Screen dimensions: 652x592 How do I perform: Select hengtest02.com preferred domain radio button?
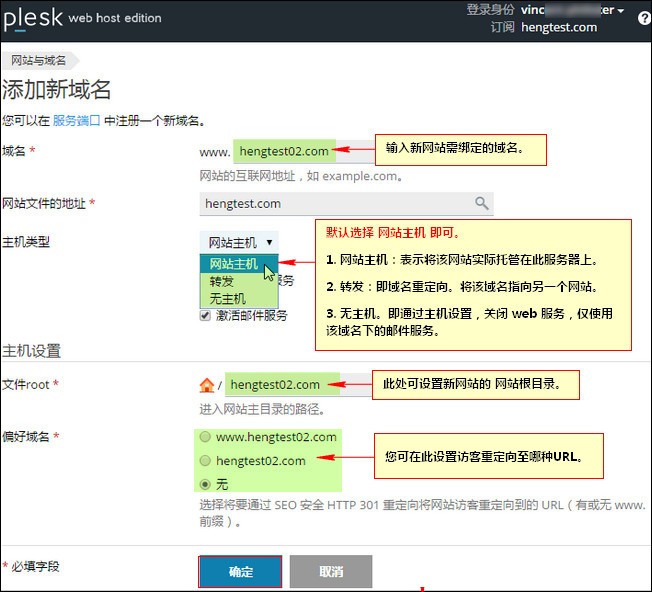coord(205,461)
